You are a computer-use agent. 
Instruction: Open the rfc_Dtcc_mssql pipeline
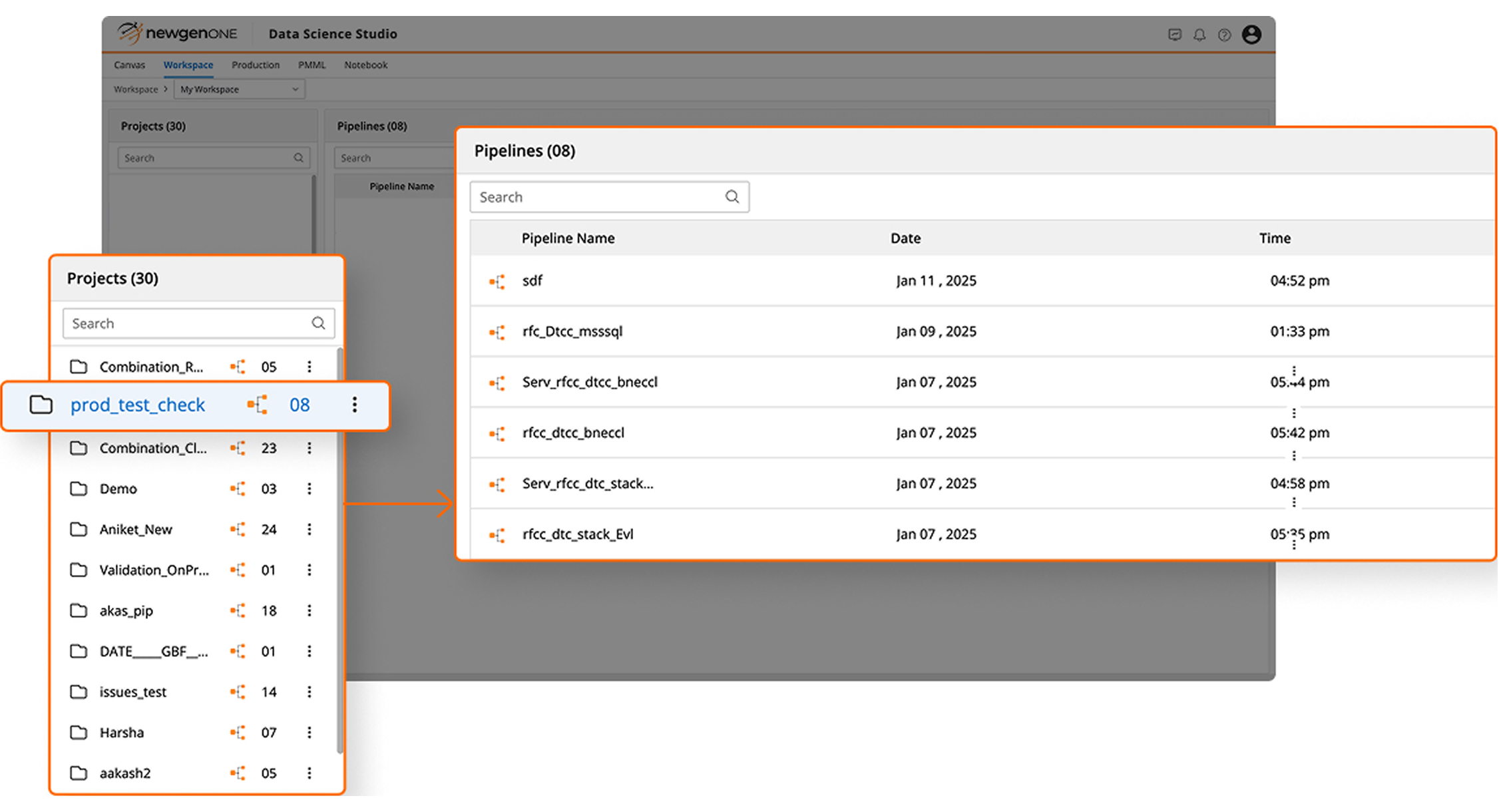[x=572, y=331]
